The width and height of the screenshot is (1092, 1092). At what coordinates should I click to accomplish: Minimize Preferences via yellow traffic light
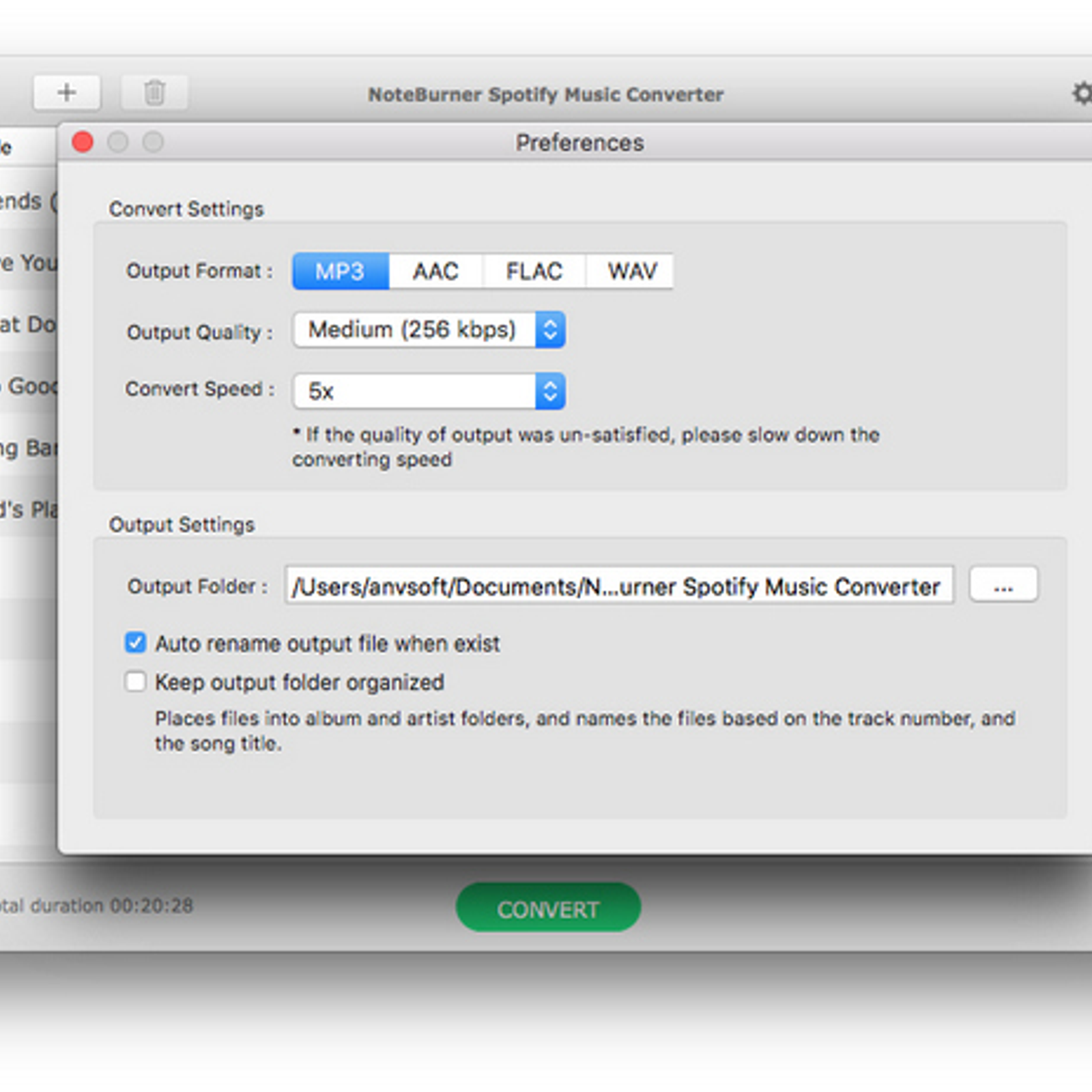pos(118,142)
